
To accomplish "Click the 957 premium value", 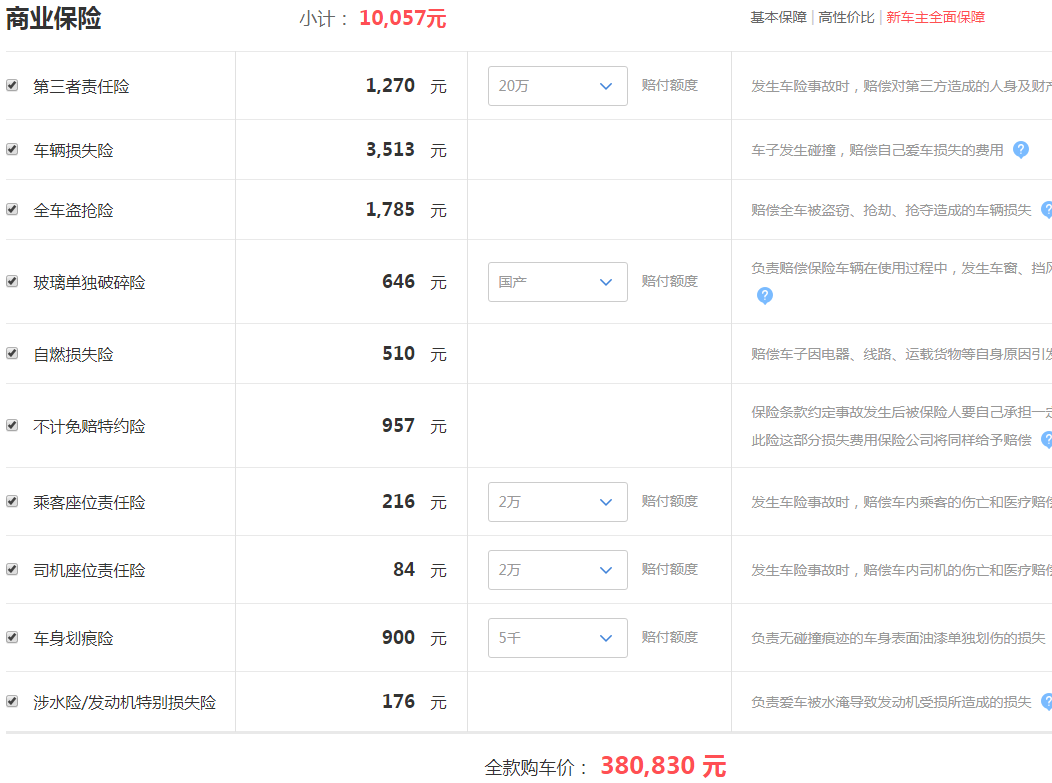I will pyautogui.click(x=399, y=425).
